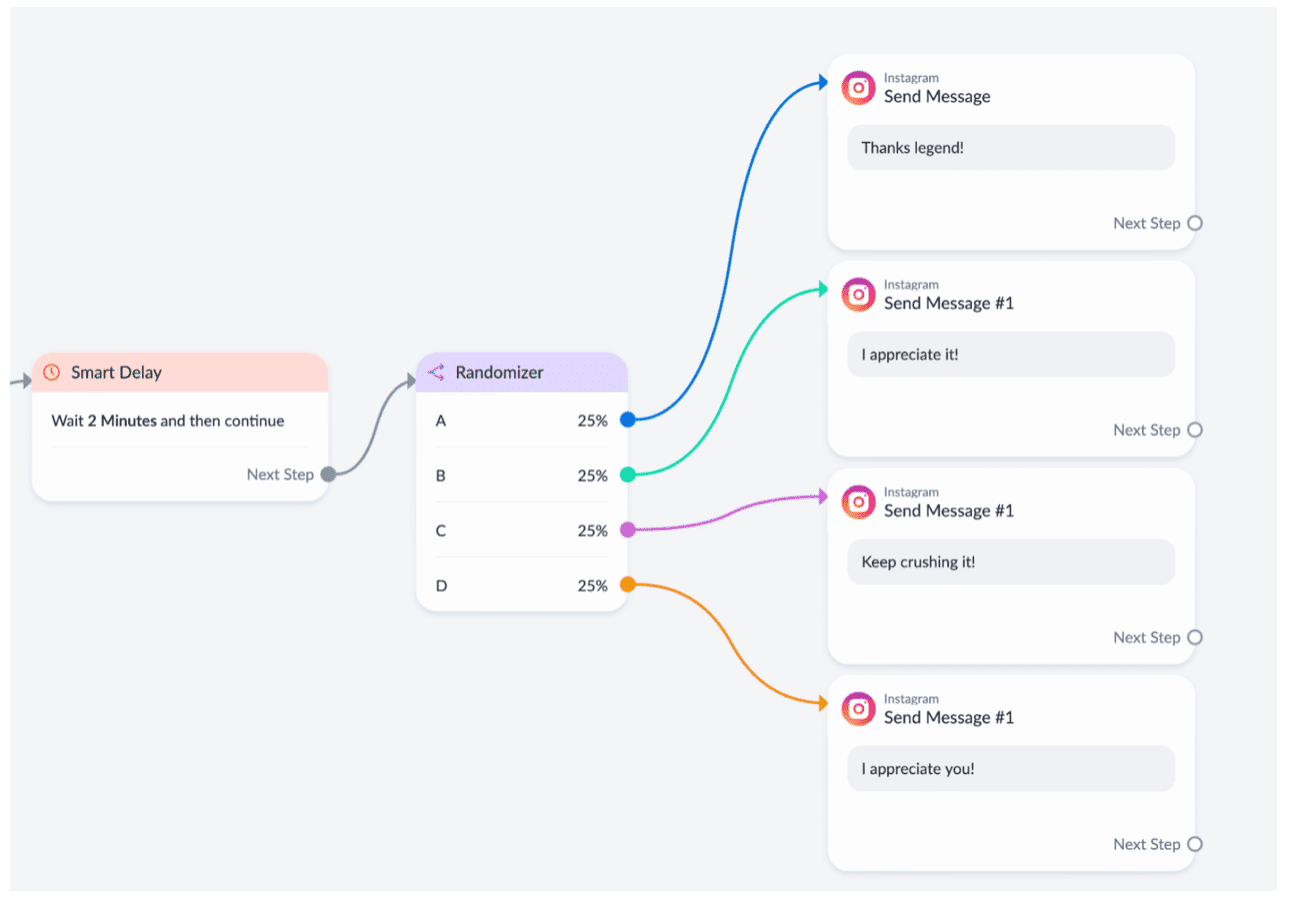Screen dimensions: 1292x902
Task: Click the Randomizer split-arrows icon
Action: (436, 372)
